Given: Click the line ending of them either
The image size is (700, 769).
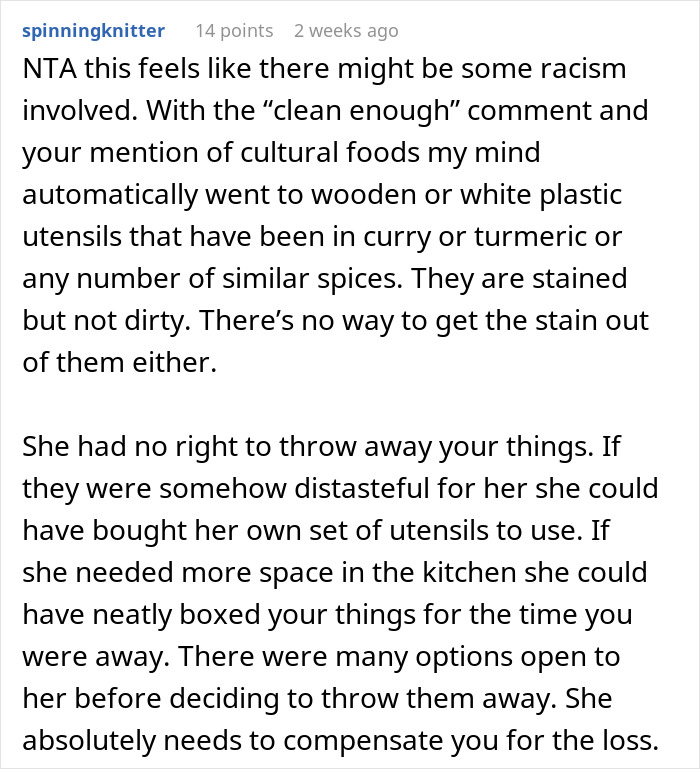Looking at the screenshot, I should [119, 363].
